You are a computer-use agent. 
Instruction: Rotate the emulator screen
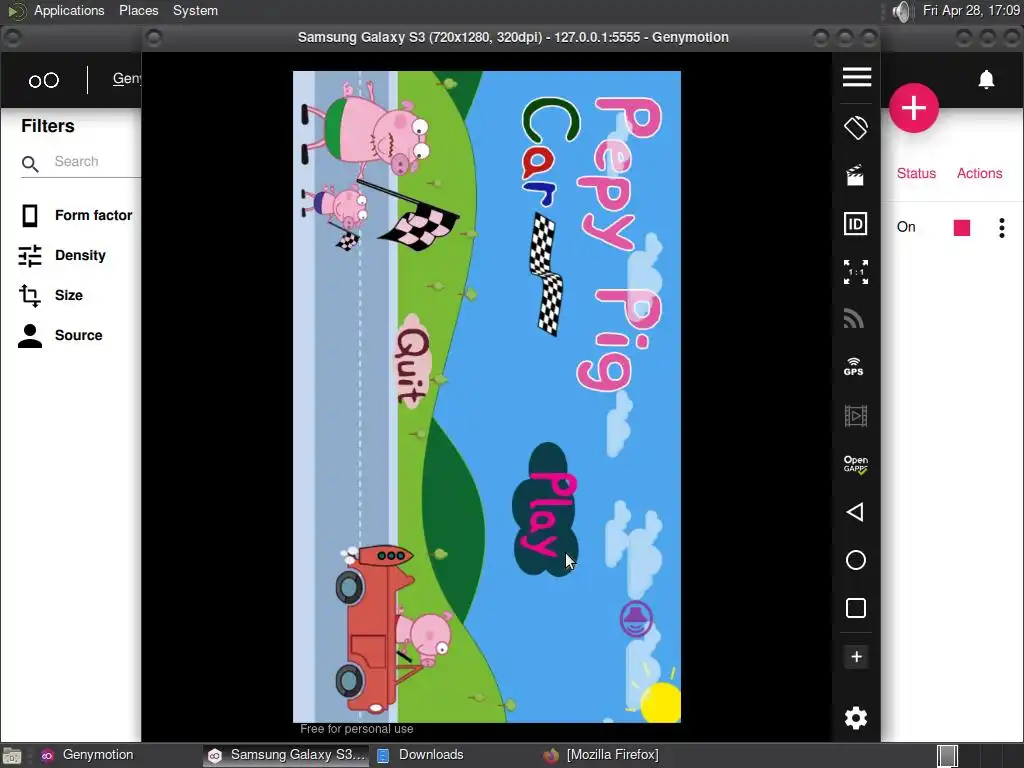click(856, 127)
